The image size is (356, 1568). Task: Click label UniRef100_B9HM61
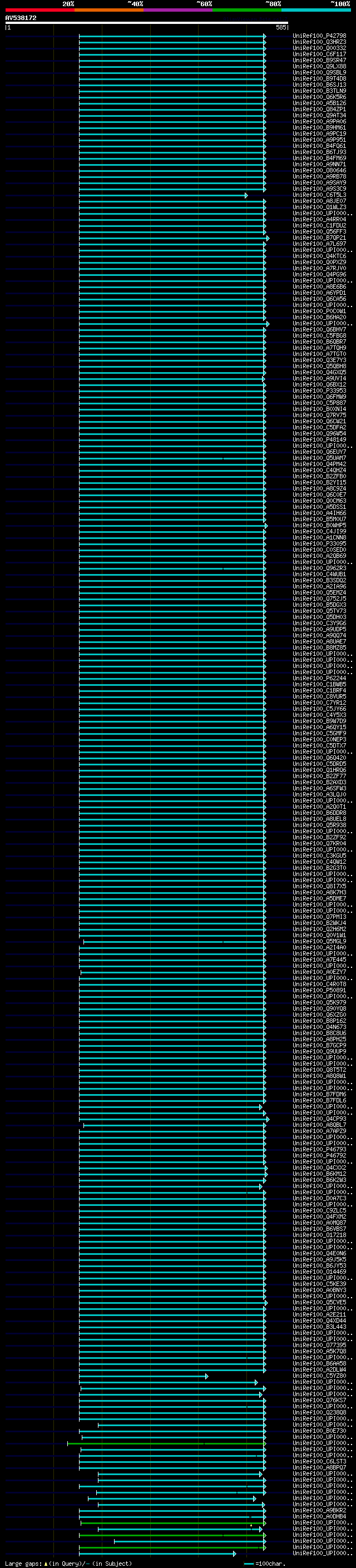[319, 128]
